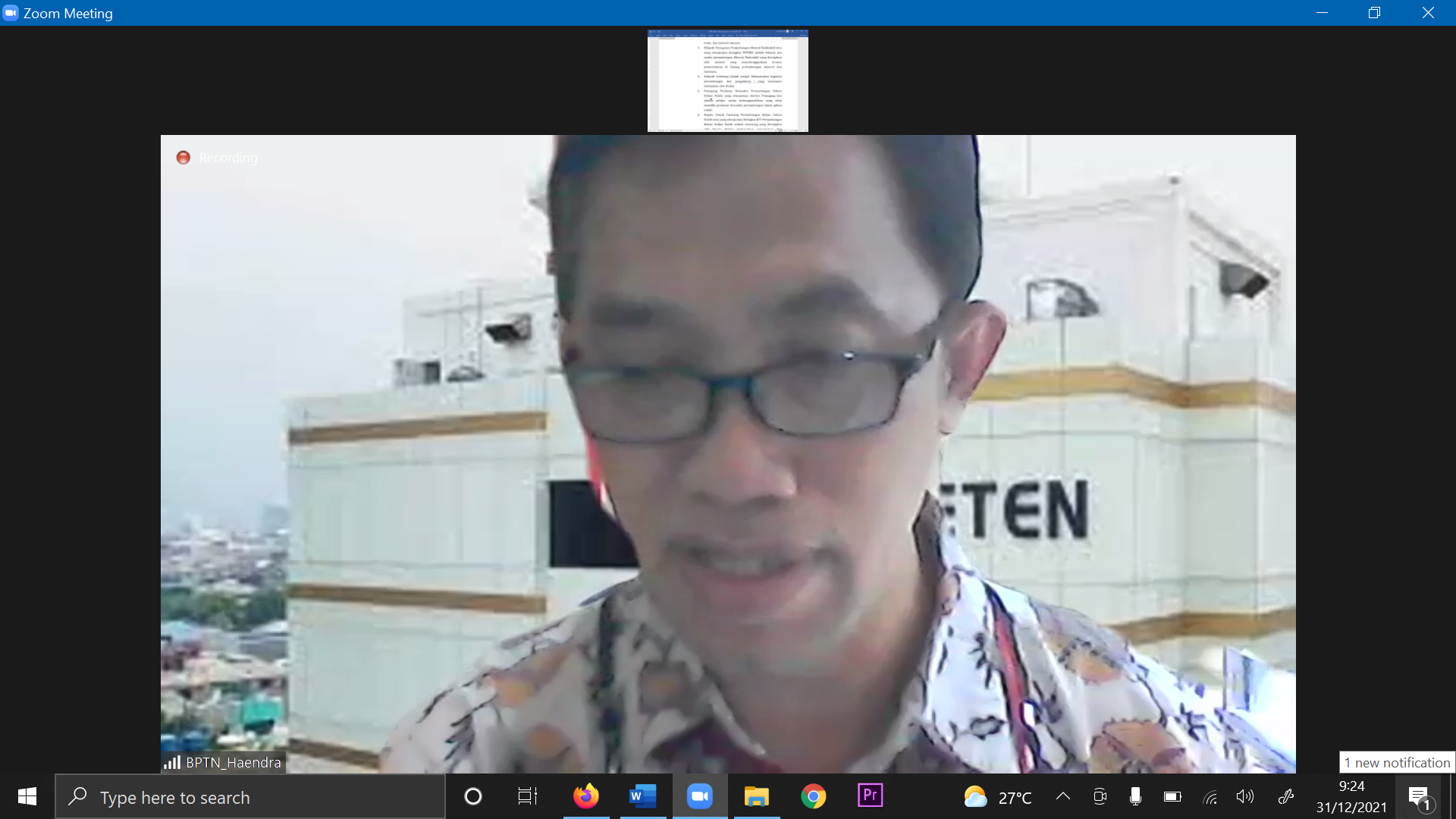Screen dimensions: 1456x819
Task: Open File Explorer from taskbar
Action: click(x=756, y=796)
